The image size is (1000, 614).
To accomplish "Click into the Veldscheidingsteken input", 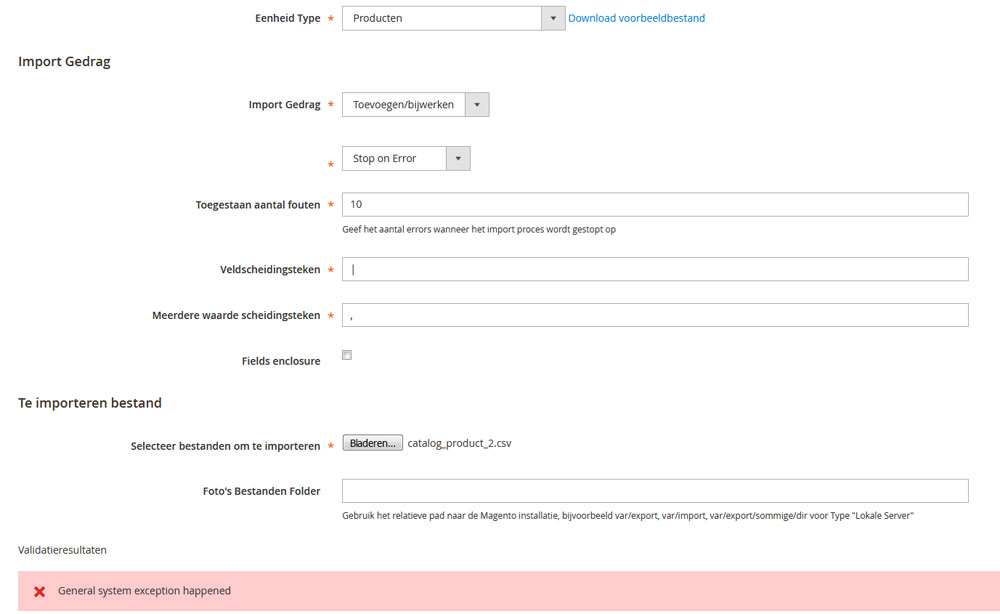I will coord(655,269).
